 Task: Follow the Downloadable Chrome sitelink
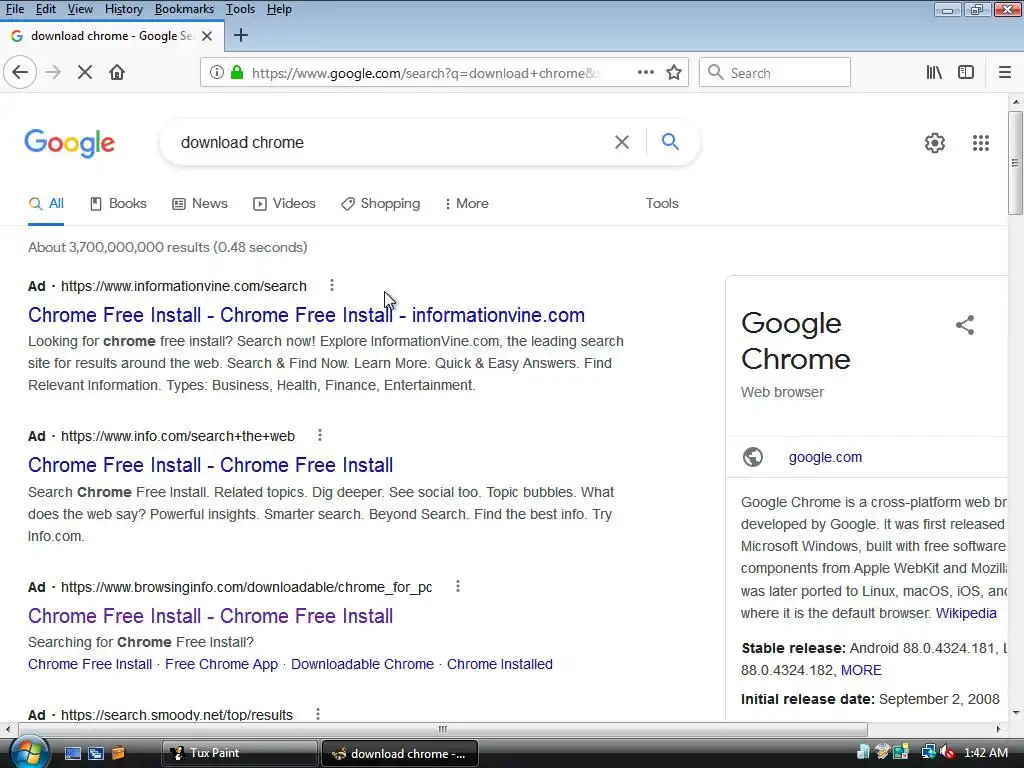362,664
